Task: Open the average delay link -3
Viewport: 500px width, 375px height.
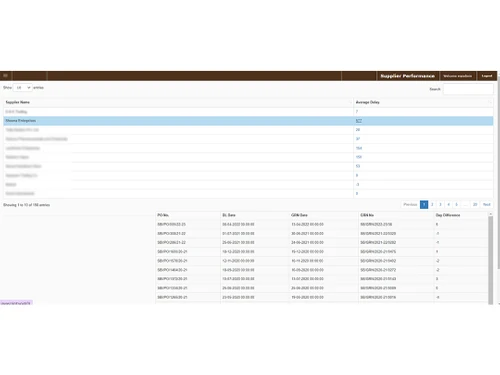Action: 357,184
